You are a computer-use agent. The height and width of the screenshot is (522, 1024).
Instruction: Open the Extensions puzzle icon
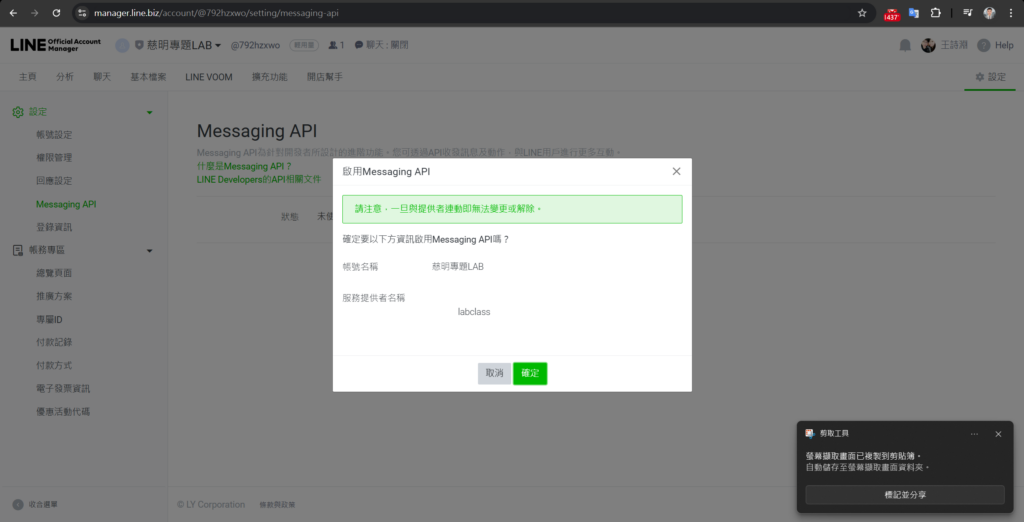click(x=935, y=13)
